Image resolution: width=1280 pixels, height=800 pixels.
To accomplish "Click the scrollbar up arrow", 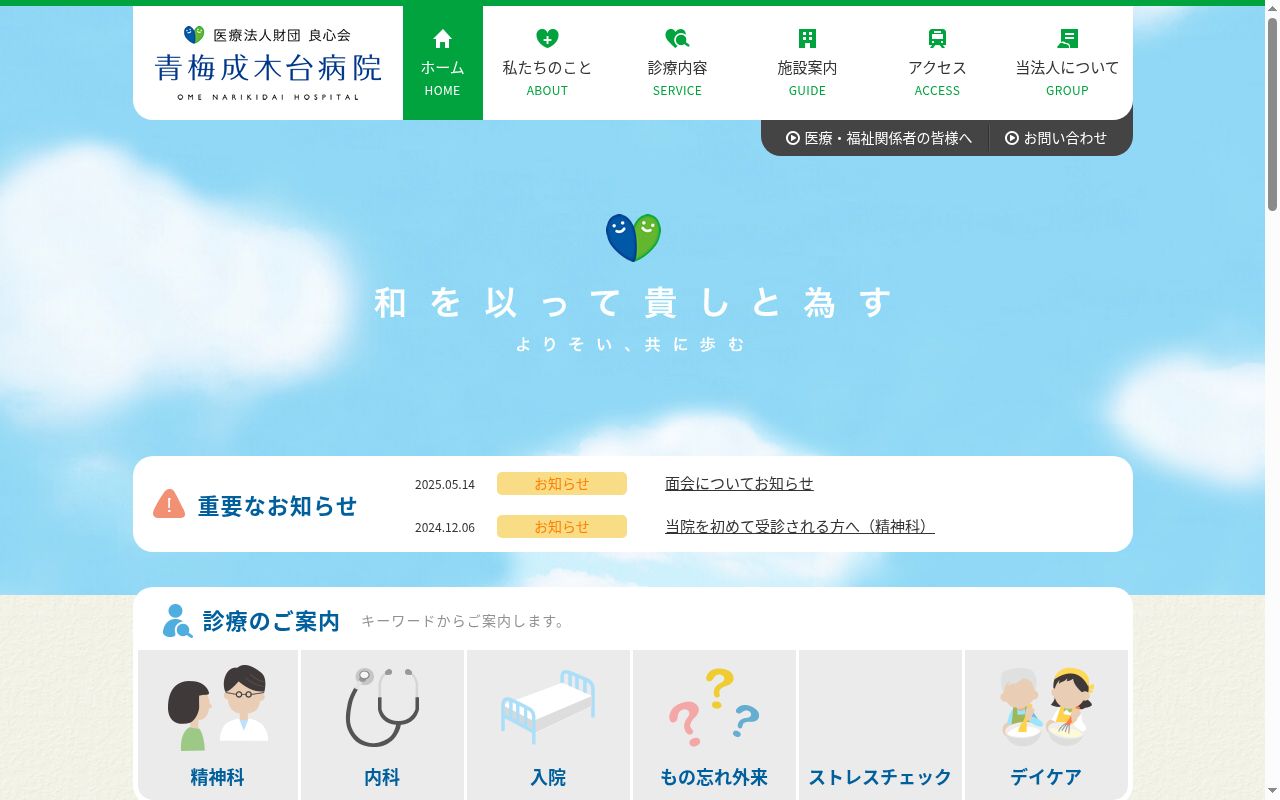I will pyautogui.click(x=1272, y=8).
